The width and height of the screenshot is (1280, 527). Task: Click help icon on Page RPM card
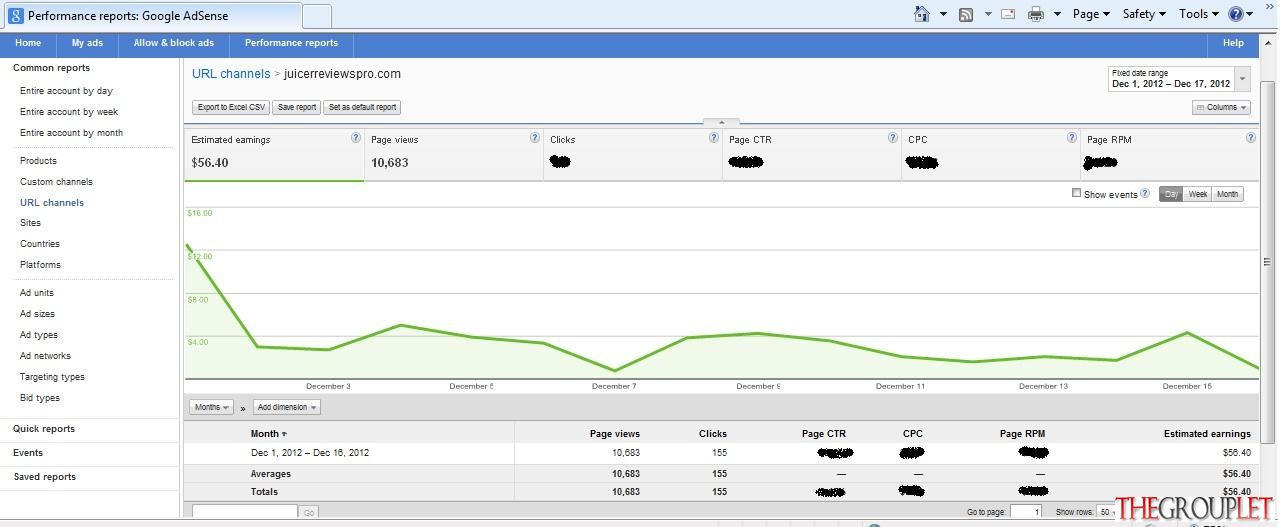[1250, 138]
